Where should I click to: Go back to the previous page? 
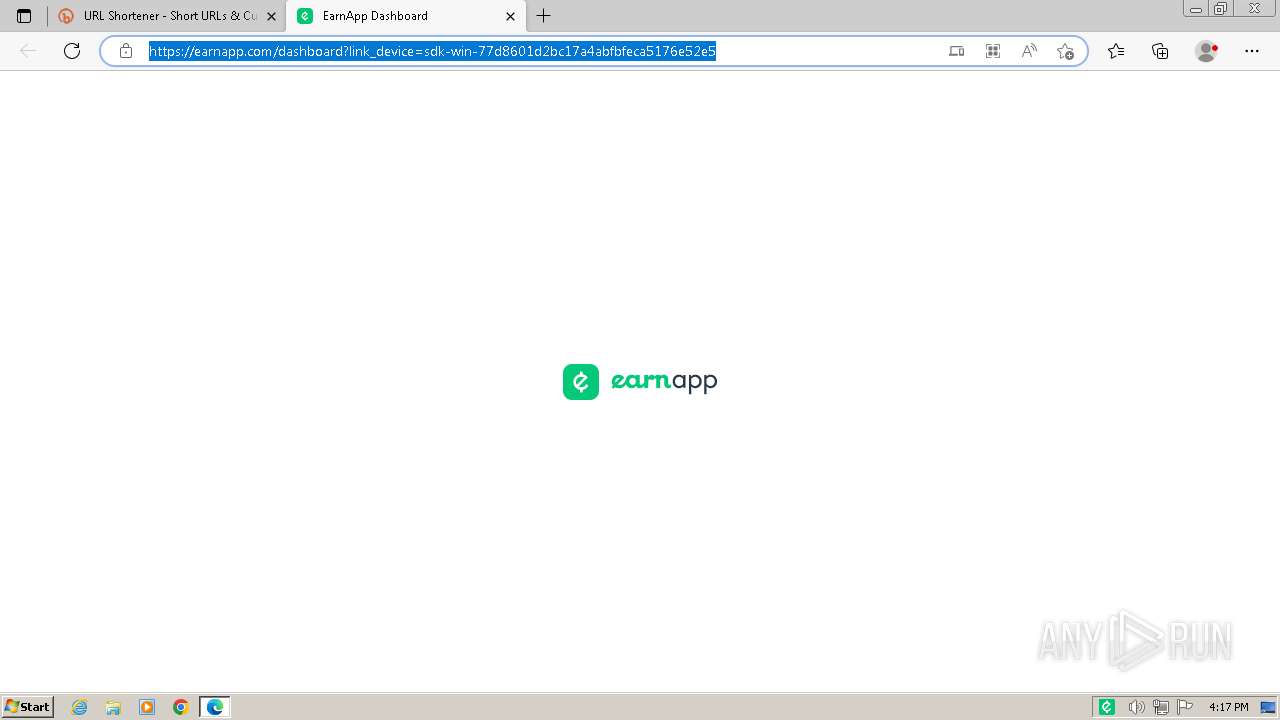click(x=28, y=51)
